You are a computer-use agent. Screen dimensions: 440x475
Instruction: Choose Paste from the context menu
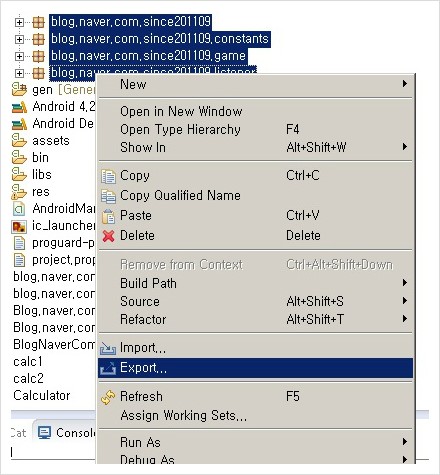coord(255,216)
